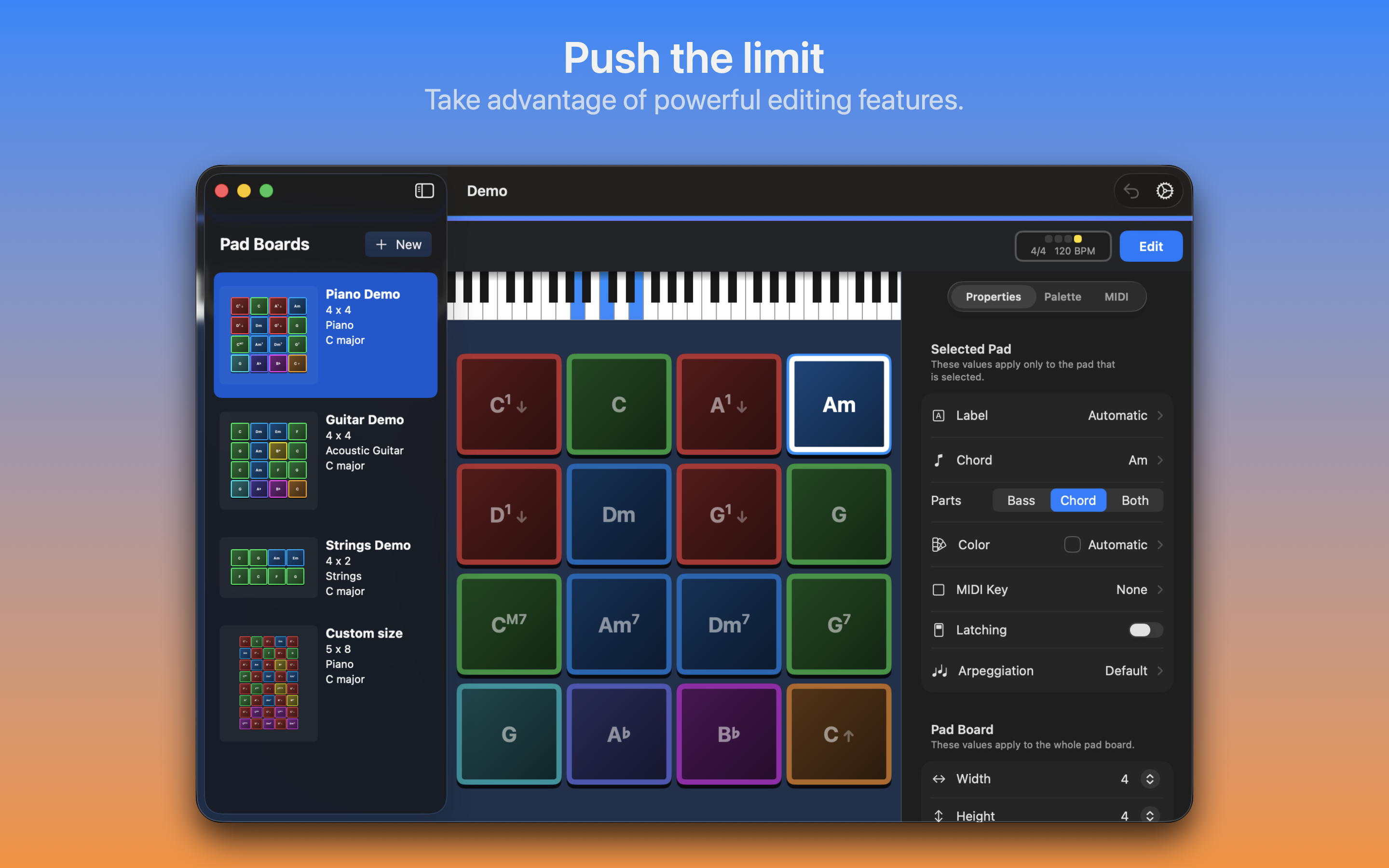The height and width of the screenshot is (868, 1389).
Task: Click the Color palette icon
Action: [x=939, y=545]
